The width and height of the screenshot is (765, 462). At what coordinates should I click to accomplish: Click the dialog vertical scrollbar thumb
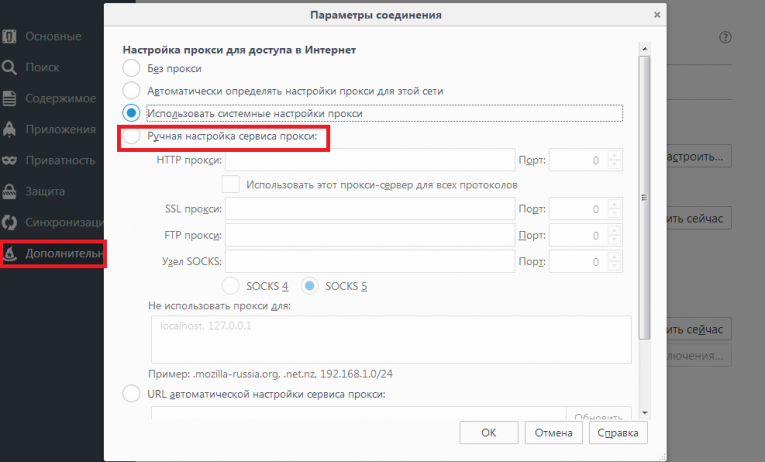pos(644,198)
